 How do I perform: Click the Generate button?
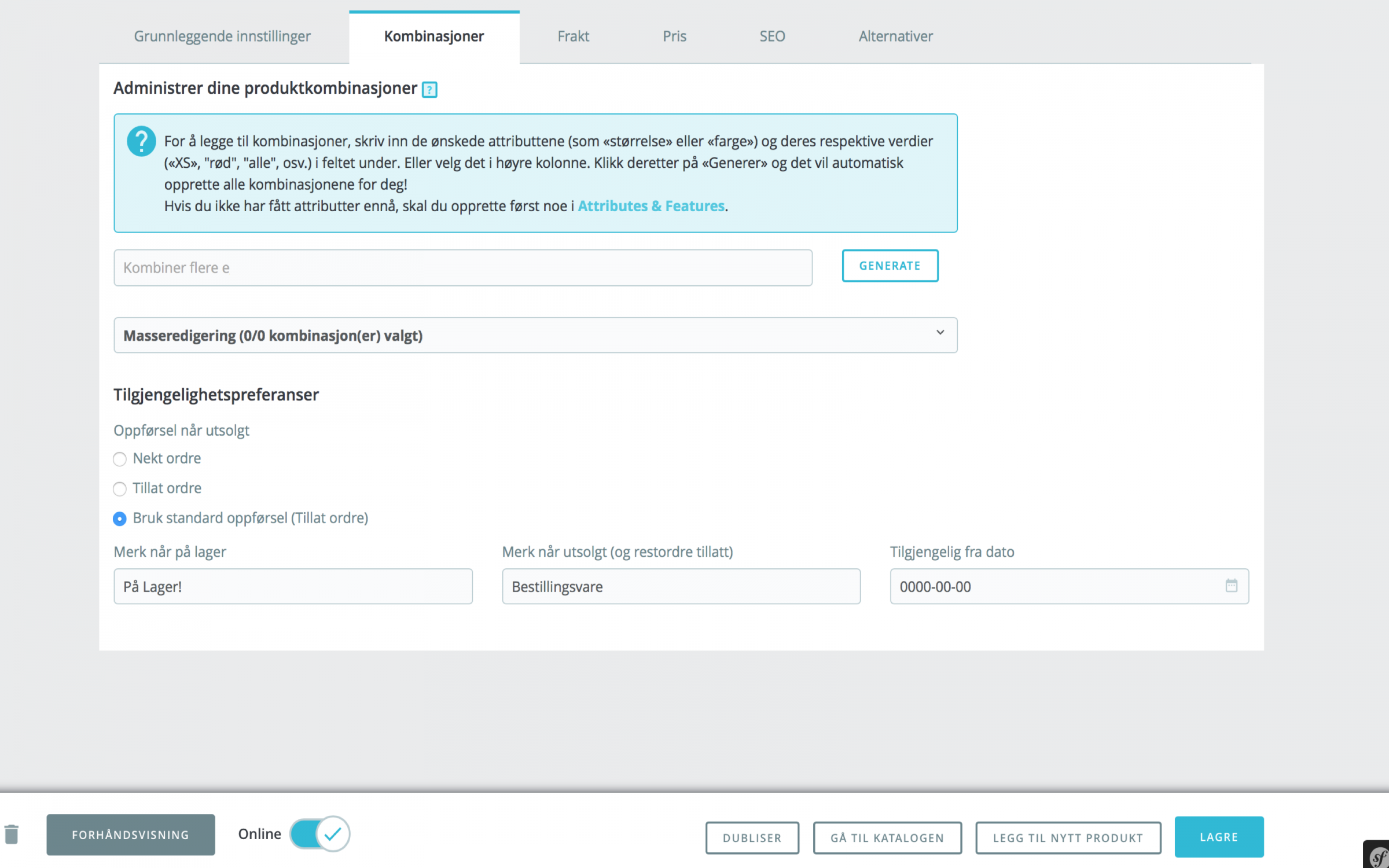(x=890, y=266)
